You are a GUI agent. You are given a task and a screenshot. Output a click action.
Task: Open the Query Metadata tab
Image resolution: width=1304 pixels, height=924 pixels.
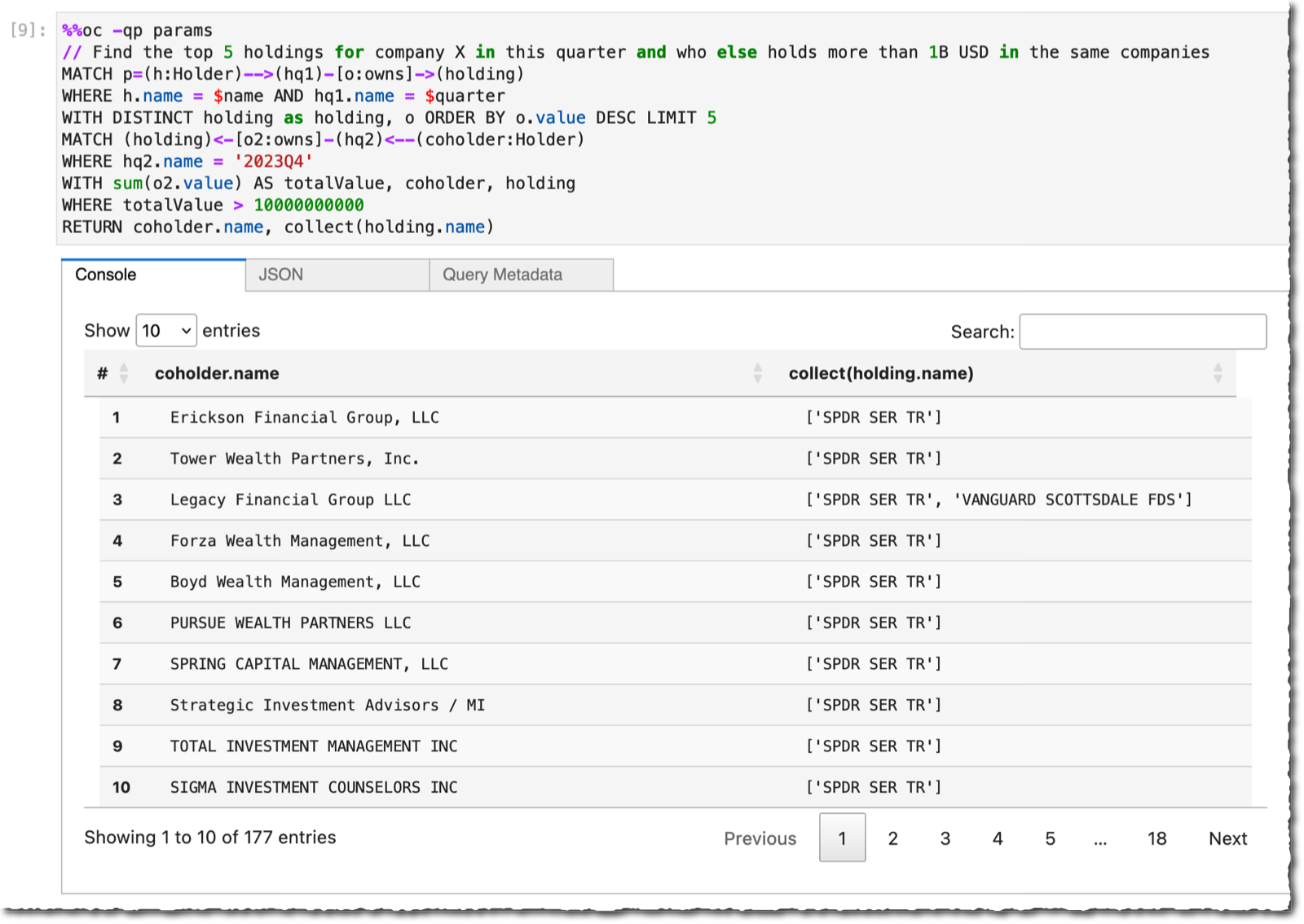(522, 275)
